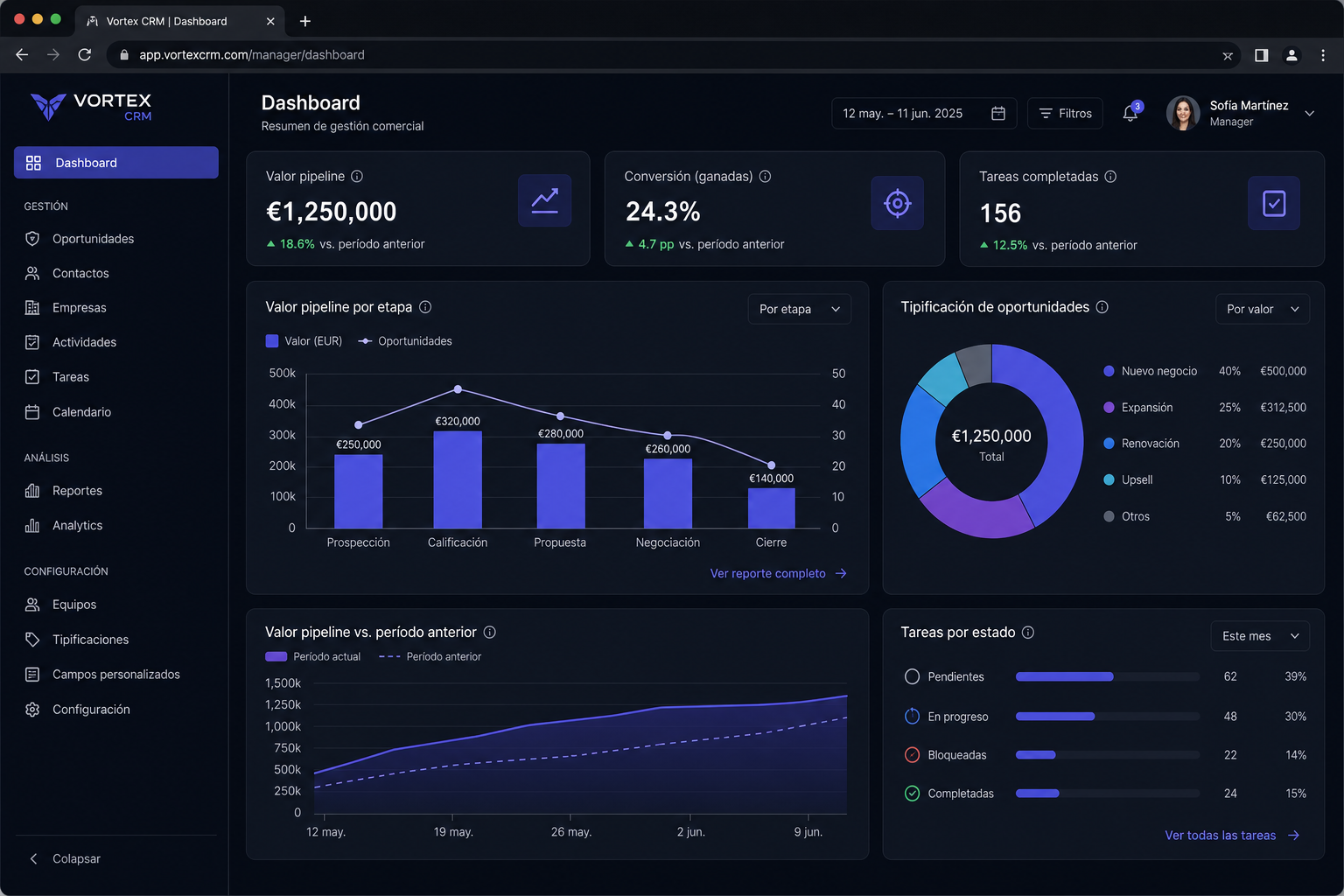This screenshot has height=896, width=1344.
Task: Click the Expansión purple color dot
Action: pos(1109,408)
